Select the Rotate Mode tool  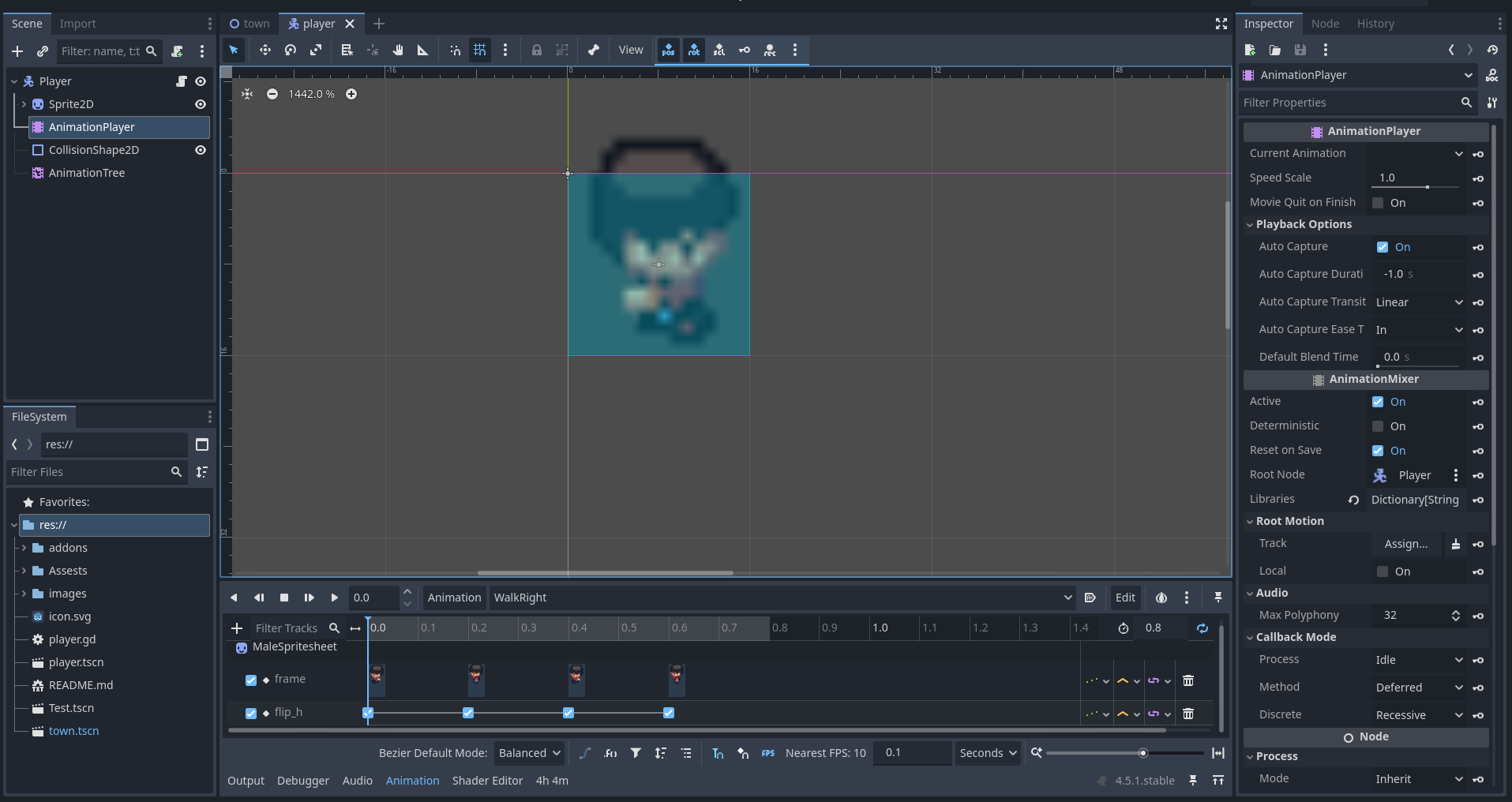point(291,50)
